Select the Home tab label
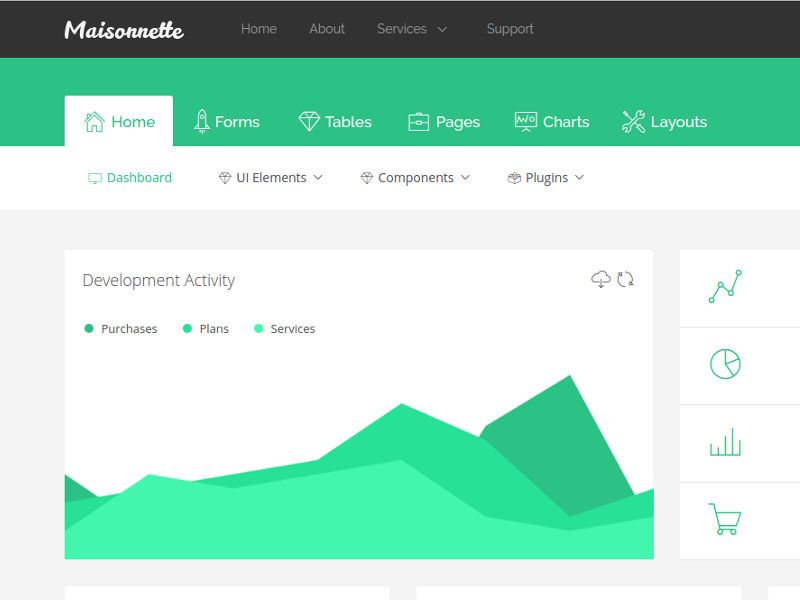The image size is (800, 600). coord(133,122)
